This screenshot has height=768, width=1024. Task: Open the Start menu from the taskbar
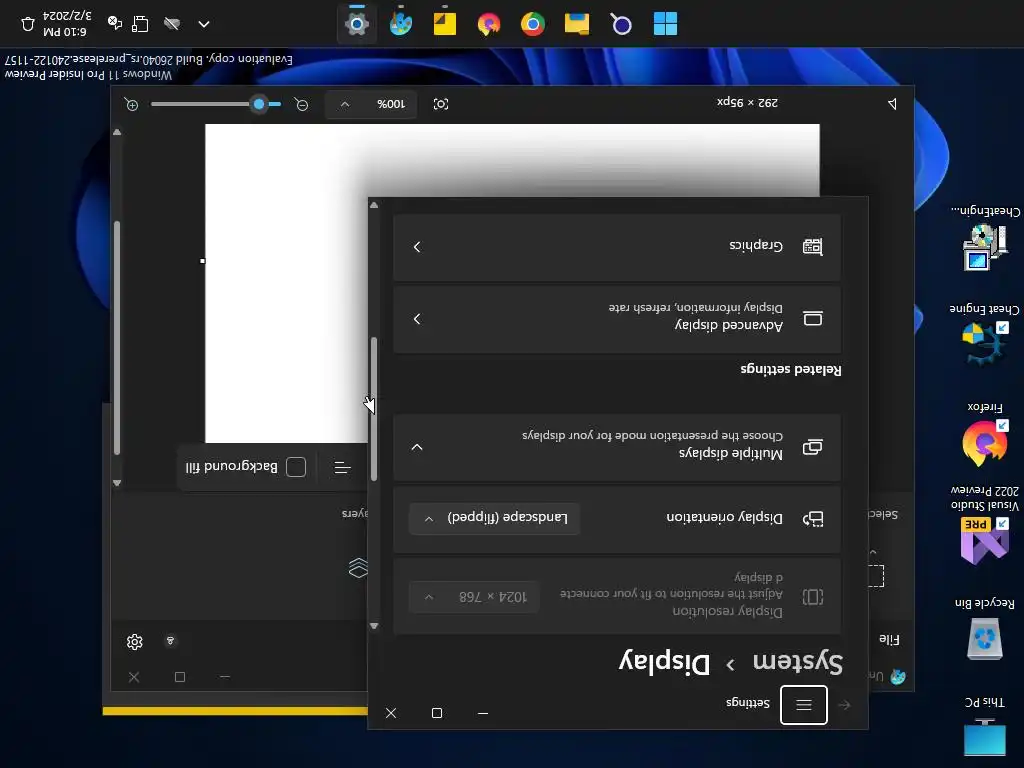(665, 24)
